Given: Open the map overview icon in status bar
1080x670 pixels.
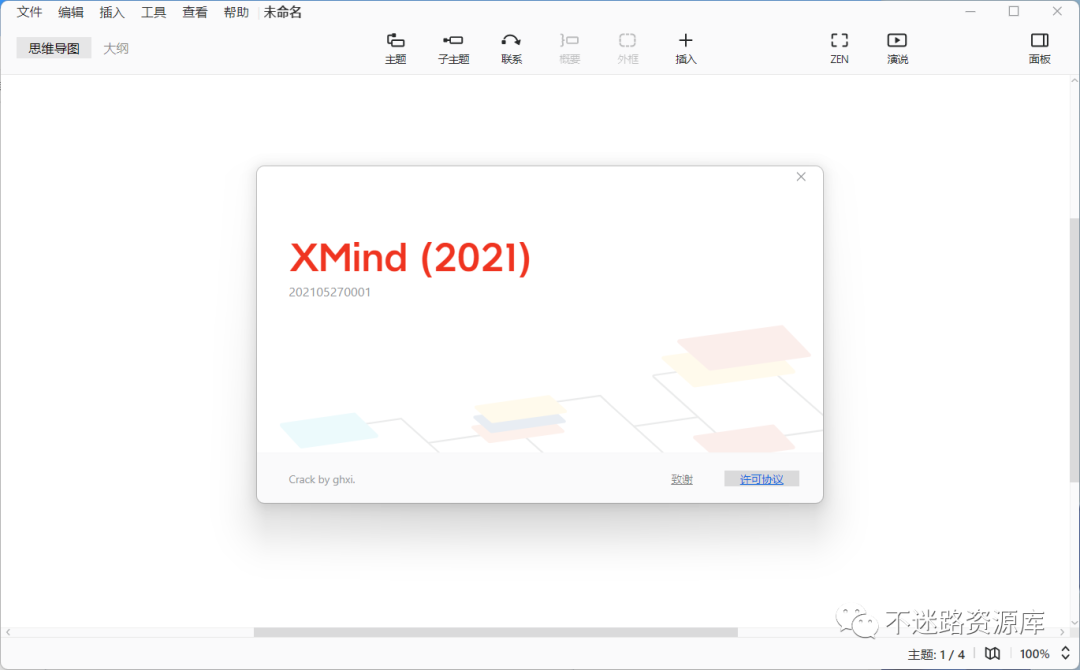Looking at the screenshot, I should click(x=992, y=653).
